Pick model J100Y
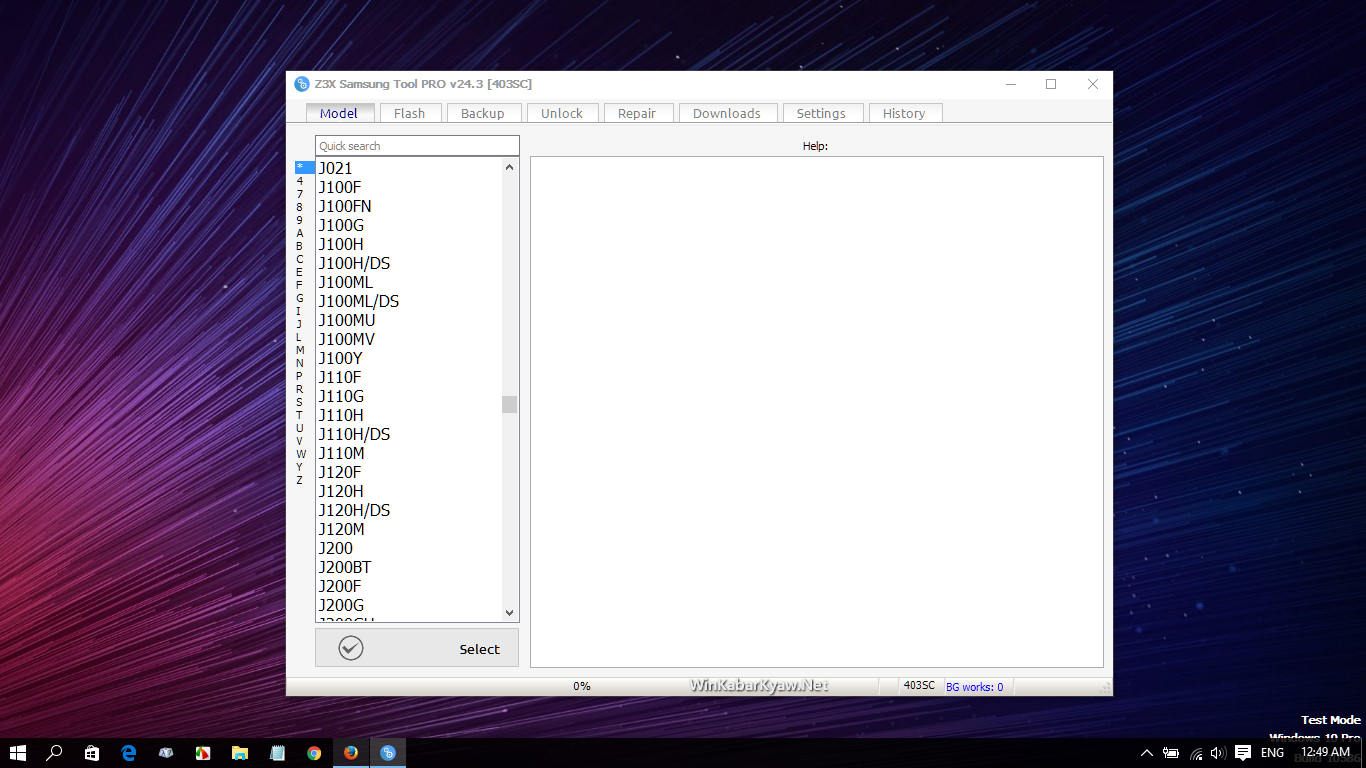Viewport: 1366px width, 768px height. (341, 358)
